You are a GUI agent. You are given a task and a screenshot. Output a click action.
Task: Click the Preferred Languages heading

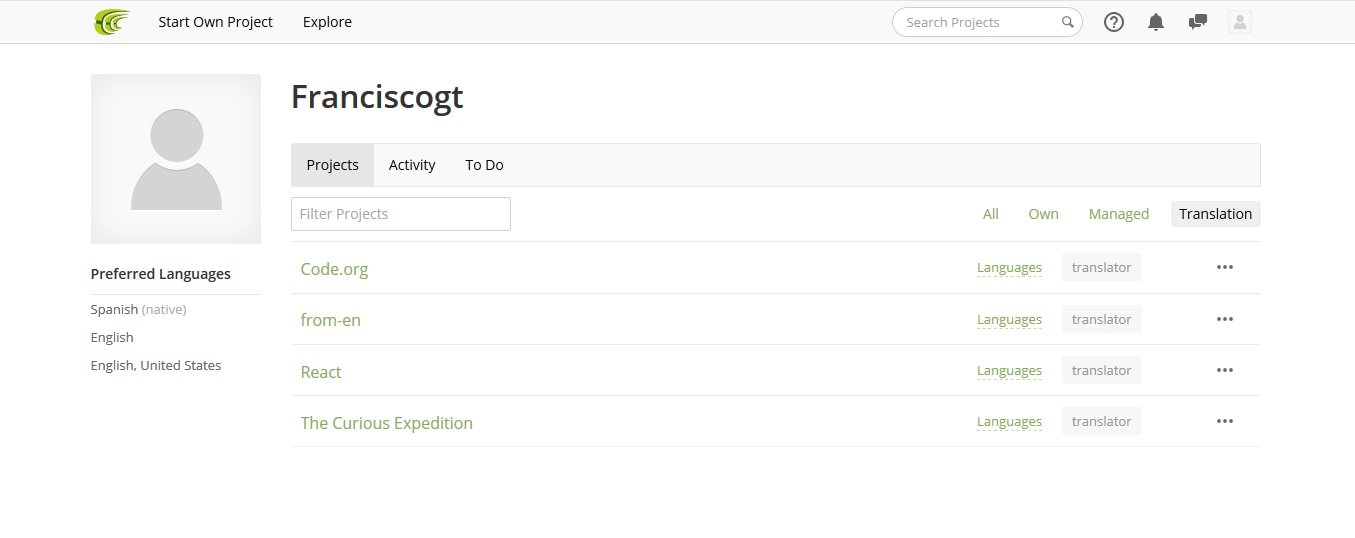point(160,274)
